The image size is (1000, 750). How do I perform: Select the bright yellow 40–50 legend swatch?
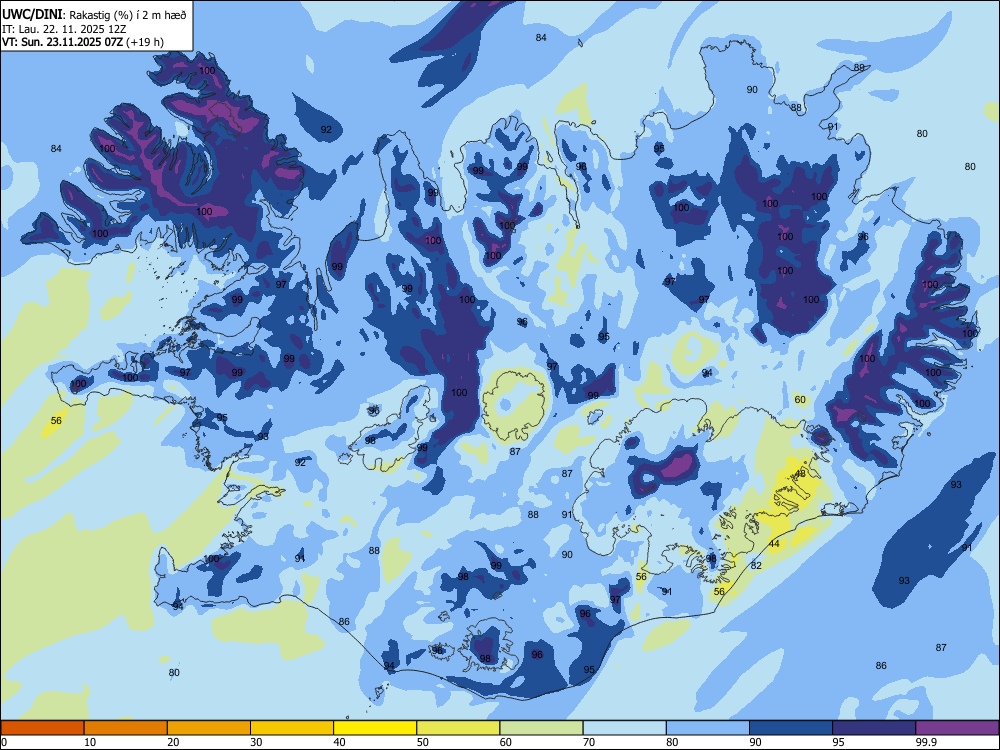coord(375,728)
